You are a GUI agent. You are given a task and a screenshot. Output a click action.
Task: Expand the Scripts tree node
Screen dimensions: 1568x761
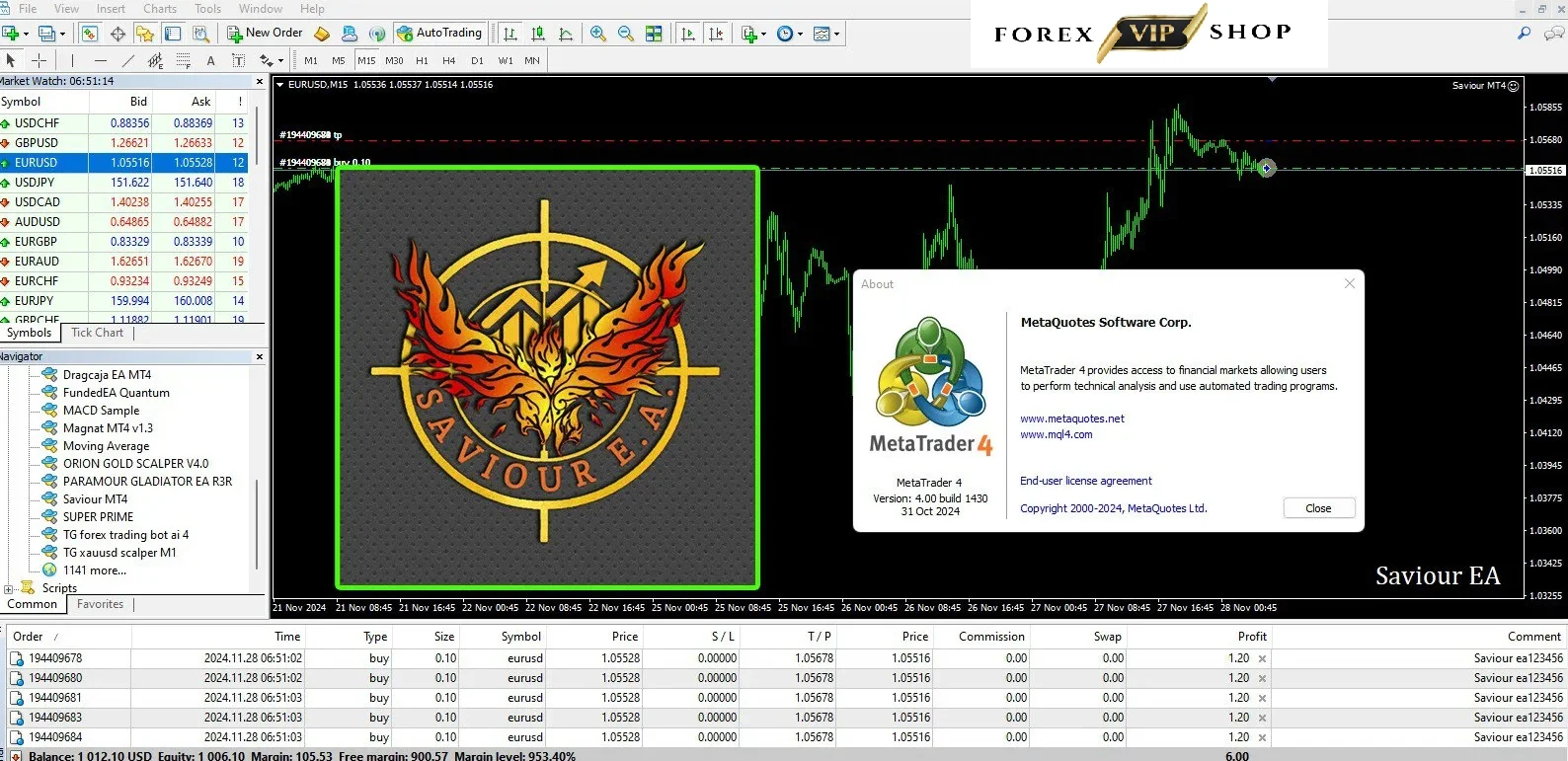(x=9, y=588)
